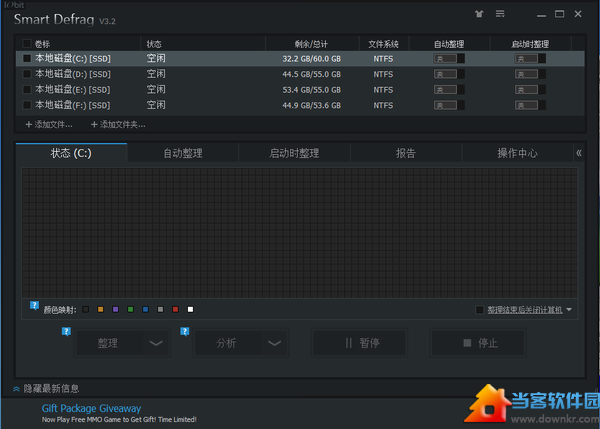The height and width of the screenshot is (429, 600).
Task: Check the box for 本地磁盘(D:) [SSD]
Action: coord(27,74)
